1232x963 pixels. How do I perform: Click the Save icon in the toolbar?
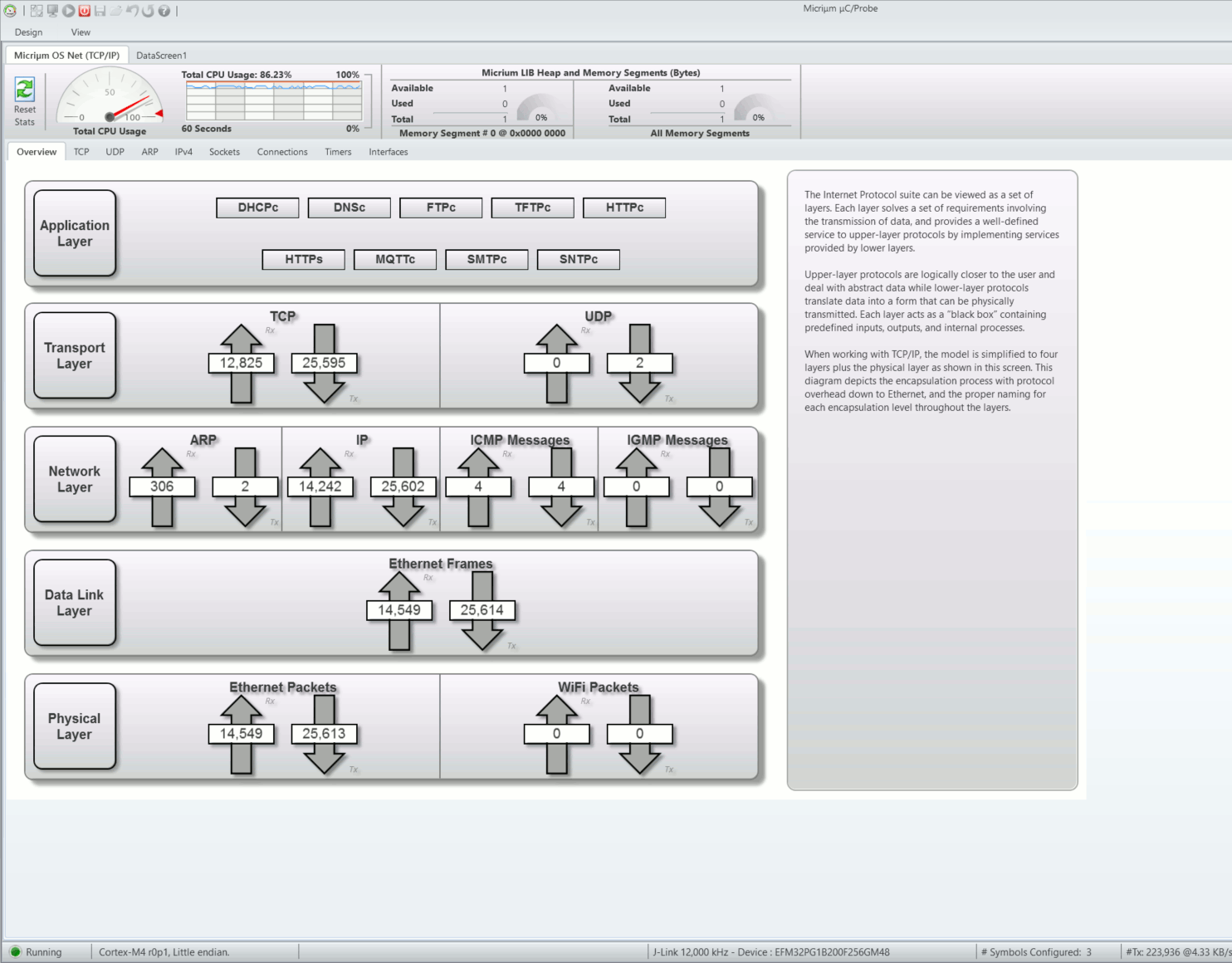click(100, 11)
